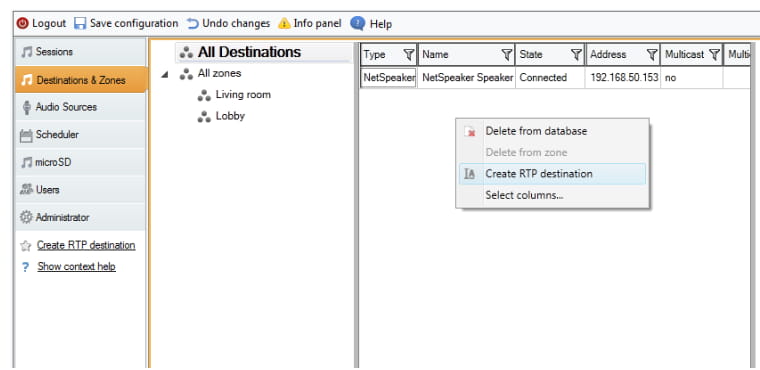Choose Create RTP destination in context menu
760x370 pixels.
click(552, 174)
